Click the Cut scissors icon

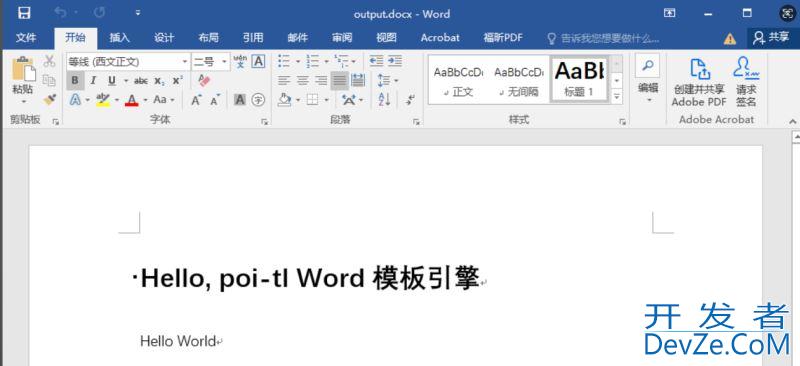[x=49, y=61]
